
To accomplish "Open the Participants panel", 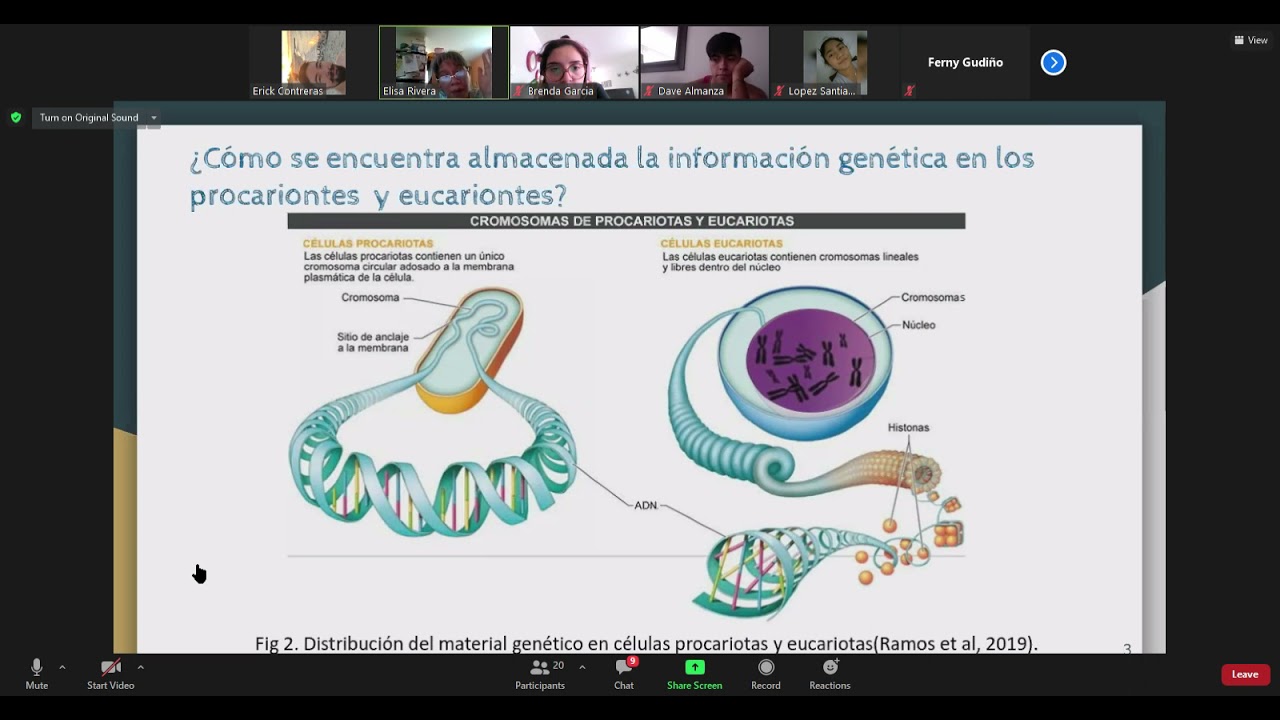I will click(x=540, y=674).
